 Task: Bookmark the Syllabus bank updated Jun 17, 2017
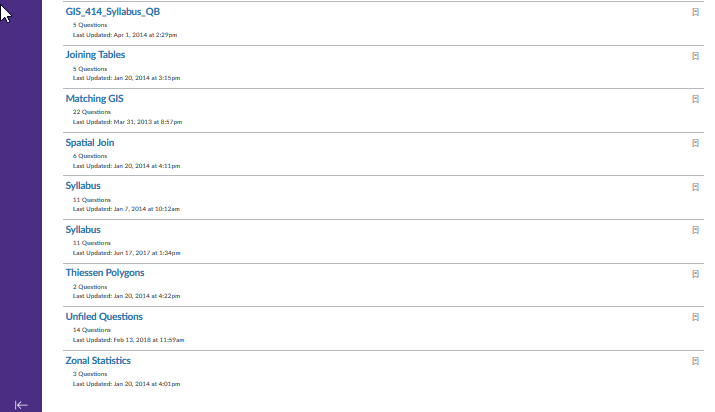pos(695,230)
